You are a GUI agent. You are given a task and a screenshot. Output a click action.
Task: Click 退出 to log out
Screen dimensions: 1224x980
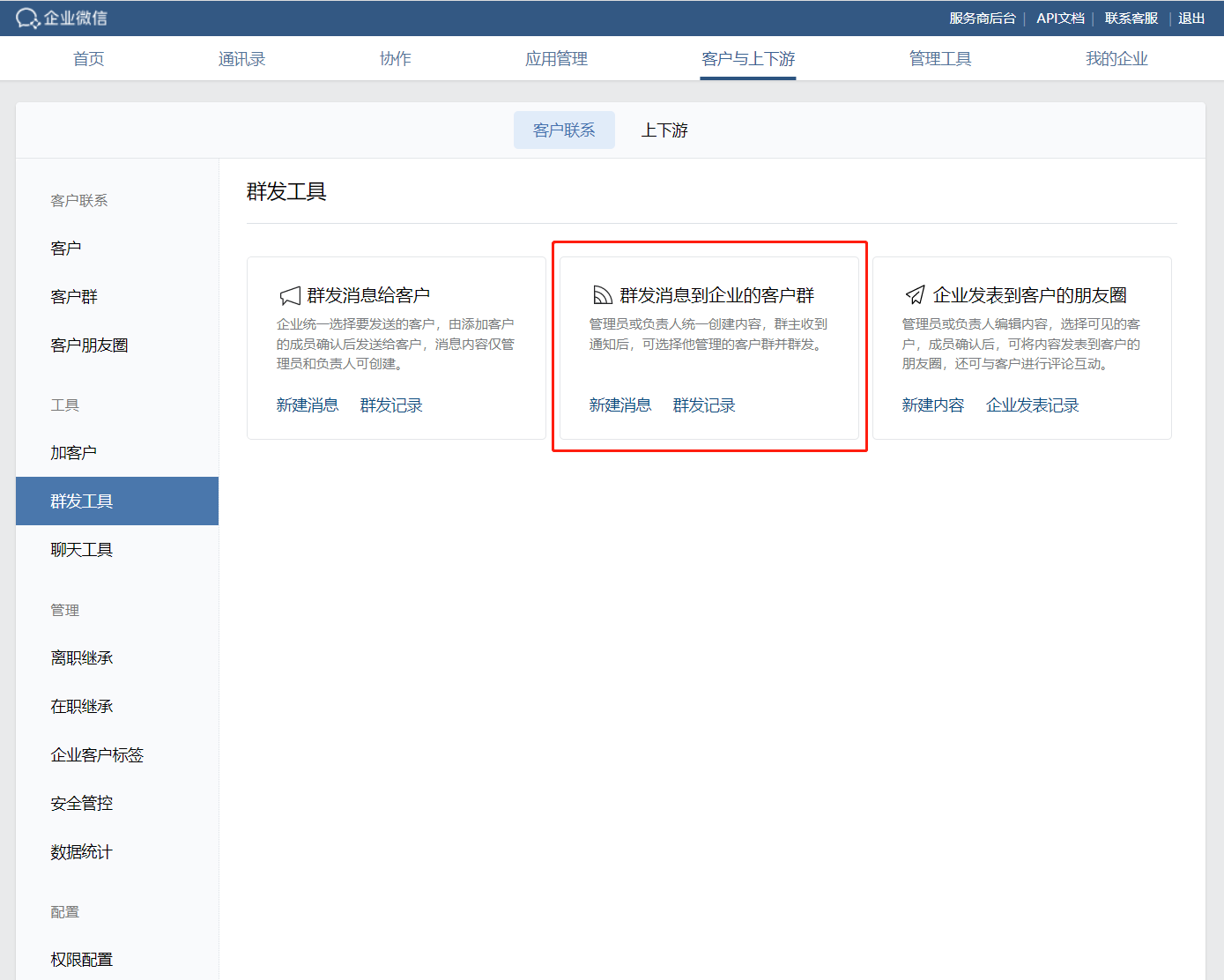pyautogui.click(x=1191, y=18)
